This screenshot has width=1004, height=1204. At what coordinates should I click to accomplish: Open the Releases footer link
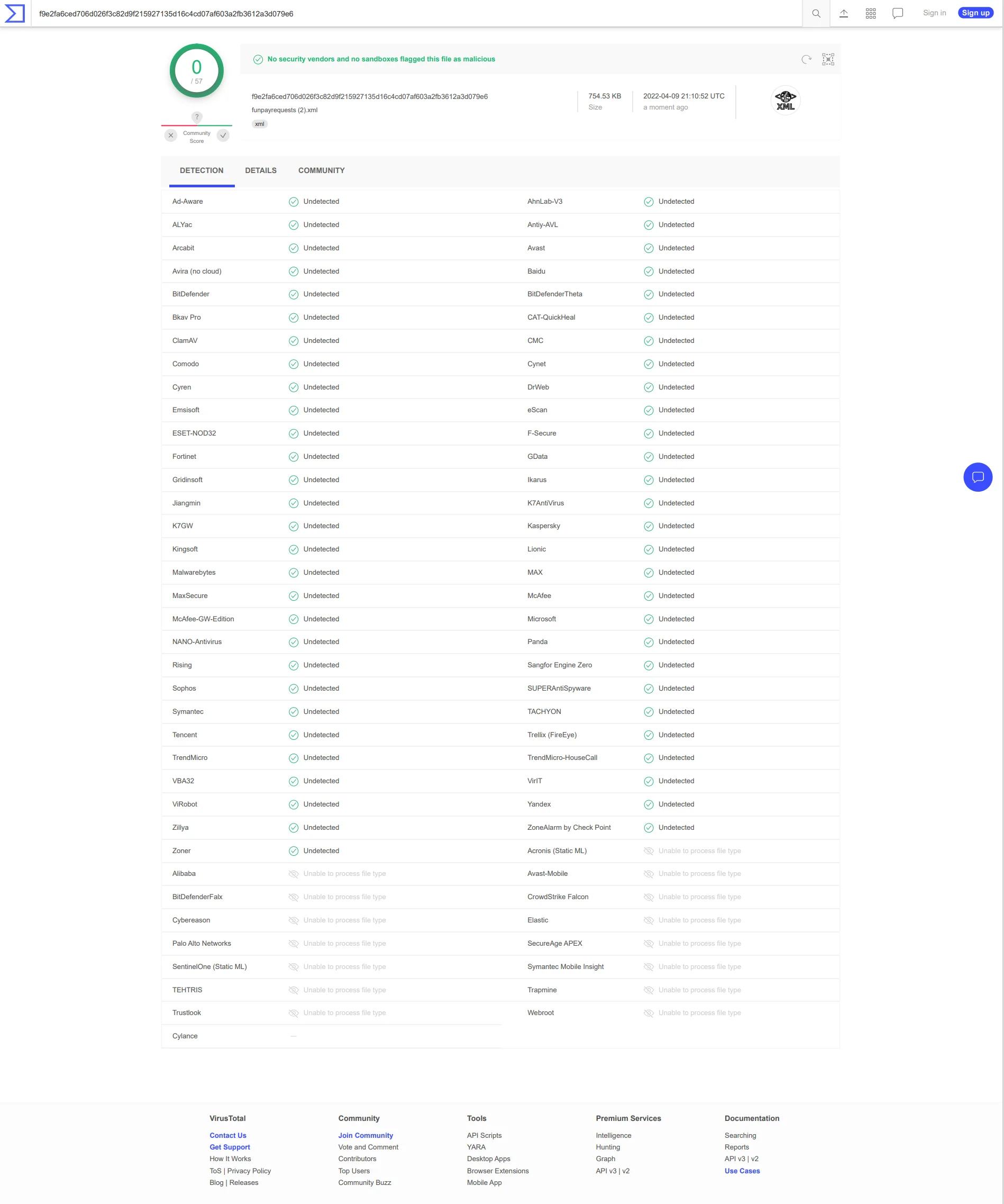point(244,1182)
